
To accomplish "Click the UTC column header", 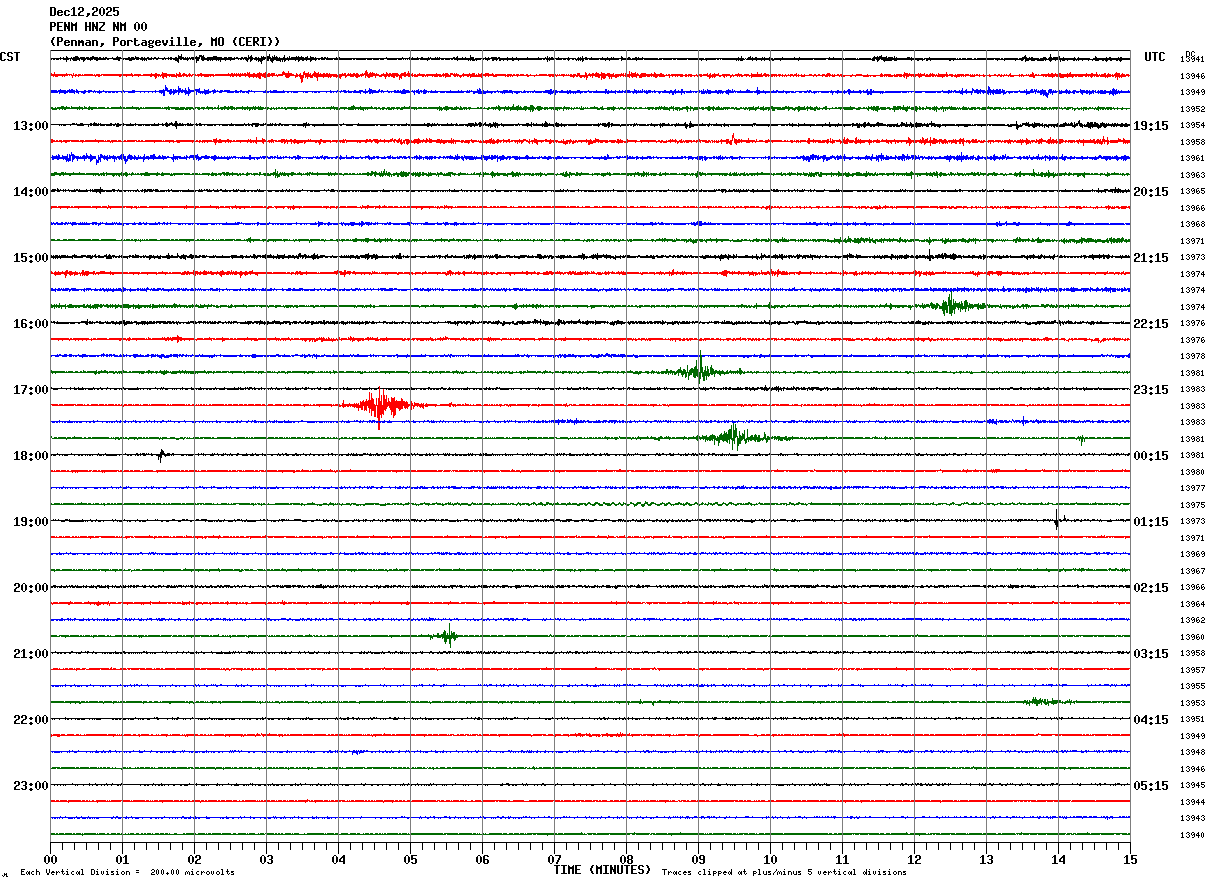I will (1155, 57).
